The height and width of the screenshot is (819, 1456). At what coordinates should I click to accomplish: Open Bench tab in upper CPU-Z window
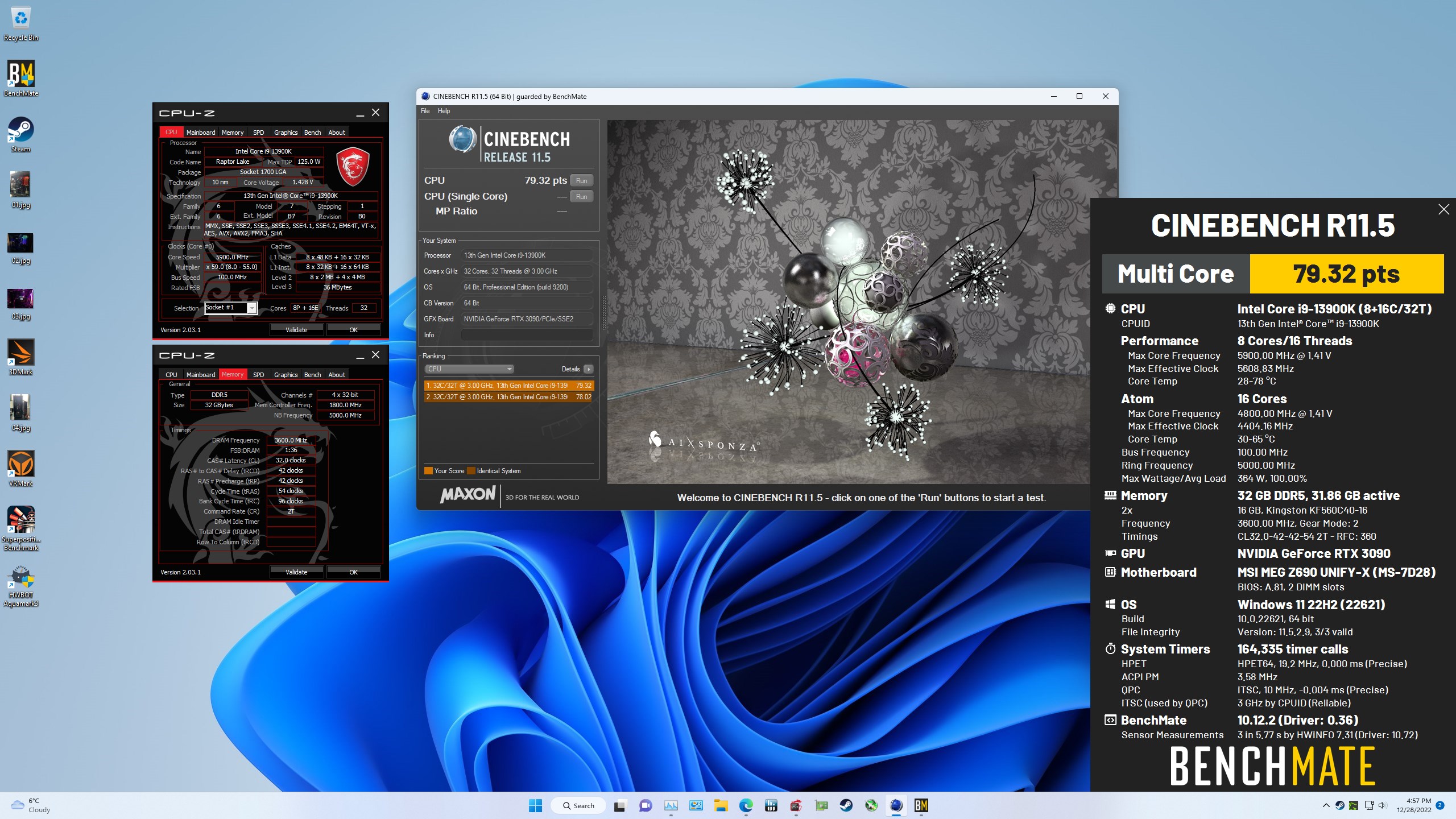click(x=312, y=133)
